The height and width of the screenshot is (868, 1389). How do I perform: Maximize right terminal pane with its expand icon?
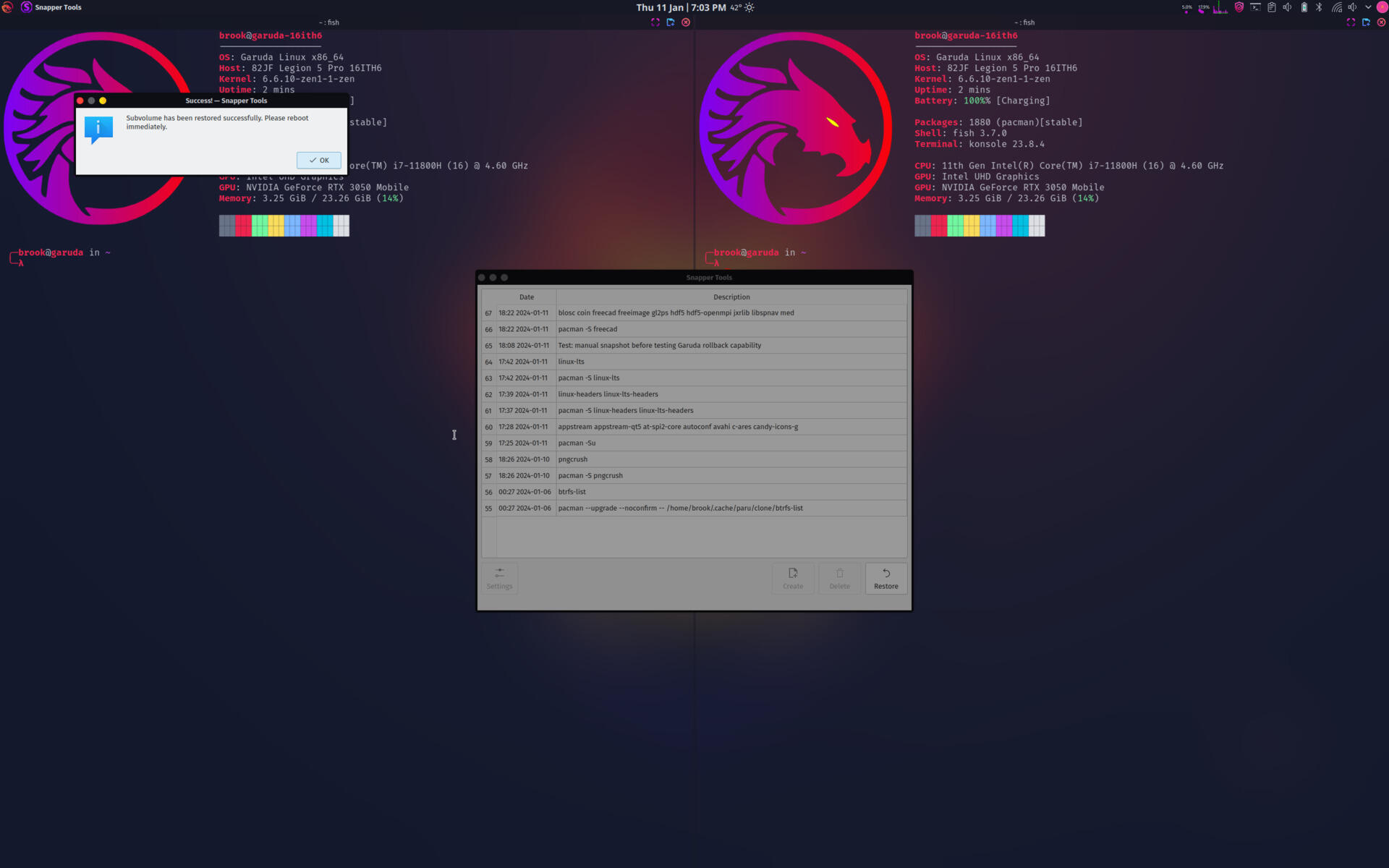pos(1351,22)
